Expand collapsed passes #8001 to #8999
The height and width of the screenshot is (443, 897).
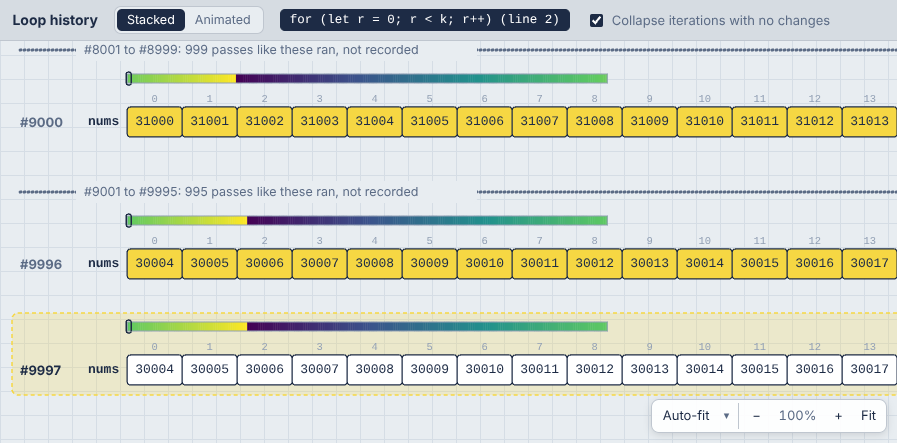point(251,50)
